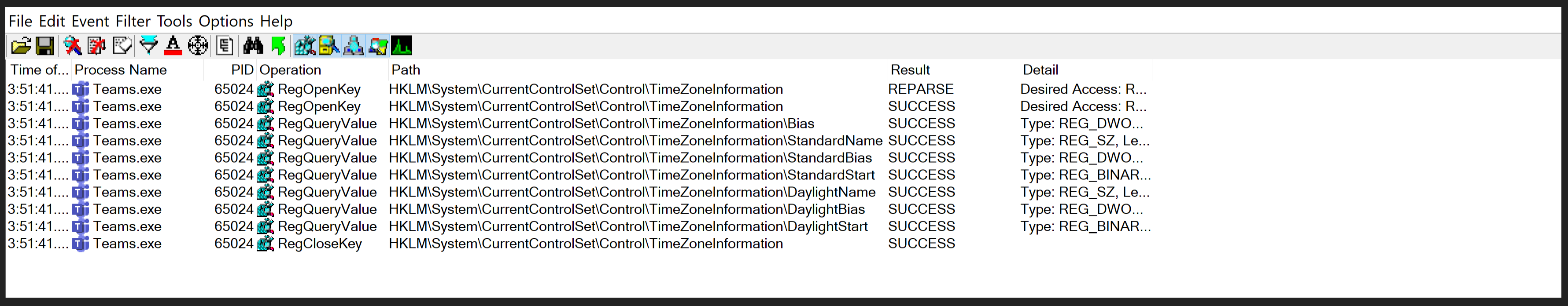The height and width of the screenshot is (306, 1568).
Task: Open the Tools menu
Action: (x=174, y=21)
